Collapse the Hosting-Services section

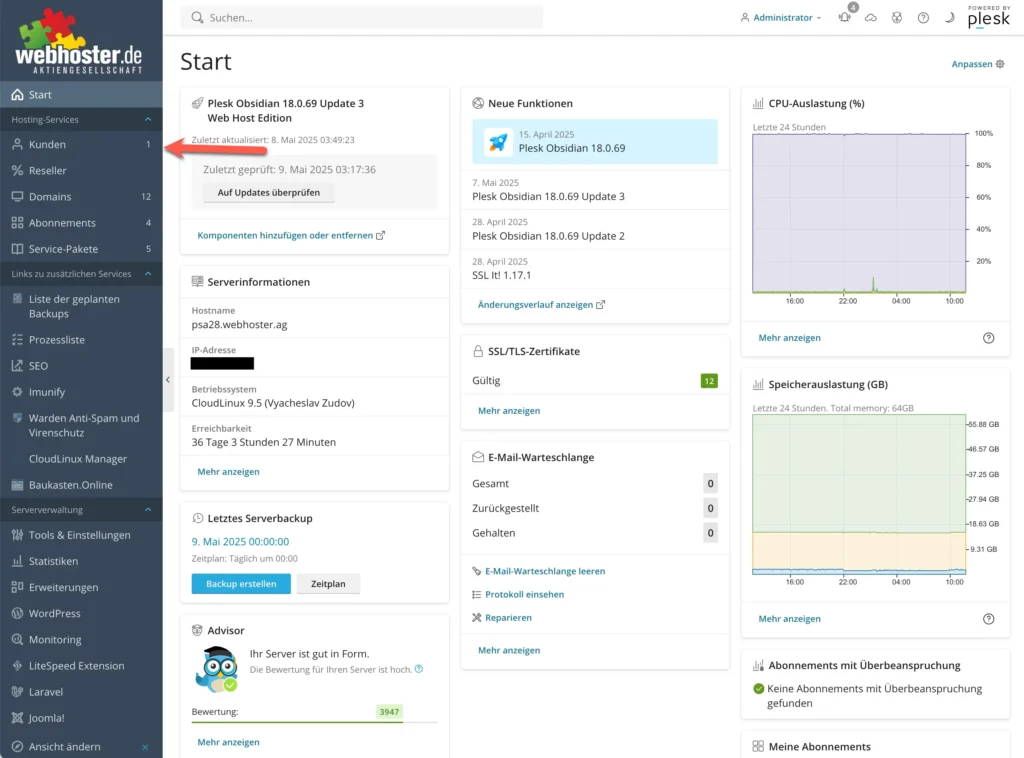tap(148, 119)
